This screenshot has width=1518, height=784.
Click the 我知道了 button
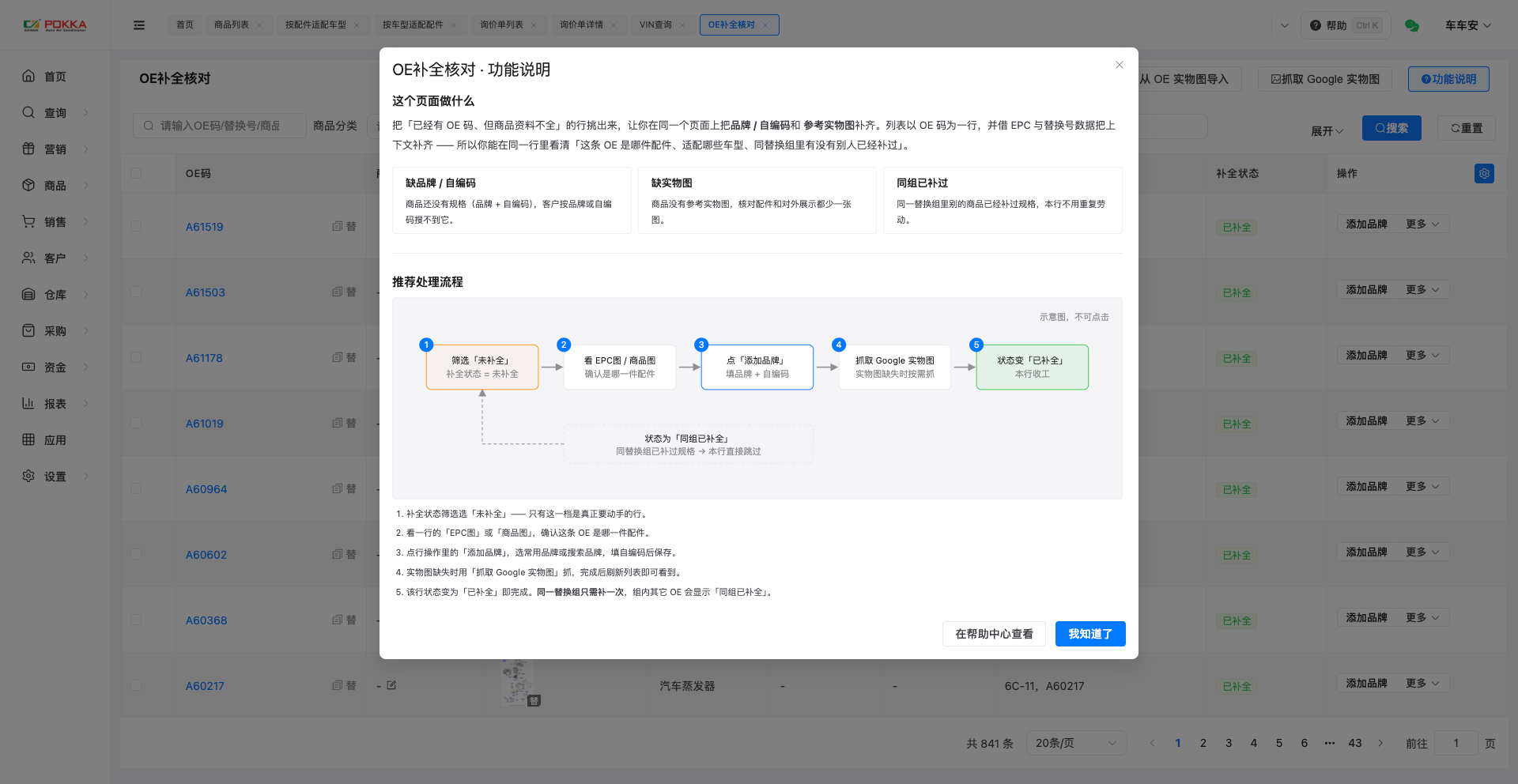coord(1090,634)
